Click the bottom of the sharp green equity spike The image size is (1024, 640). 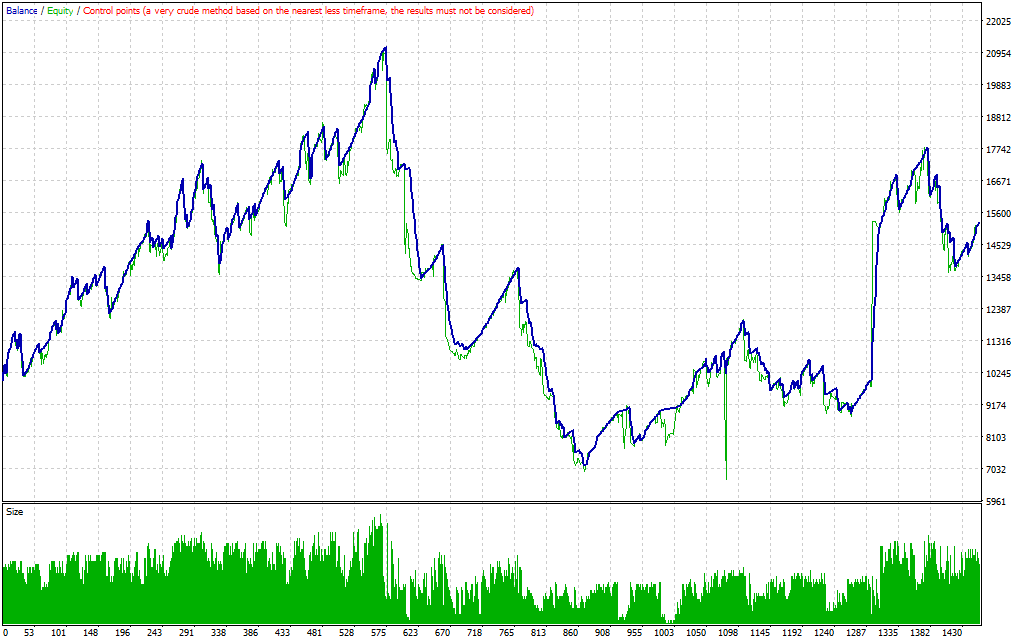click(x=726, y=478)
